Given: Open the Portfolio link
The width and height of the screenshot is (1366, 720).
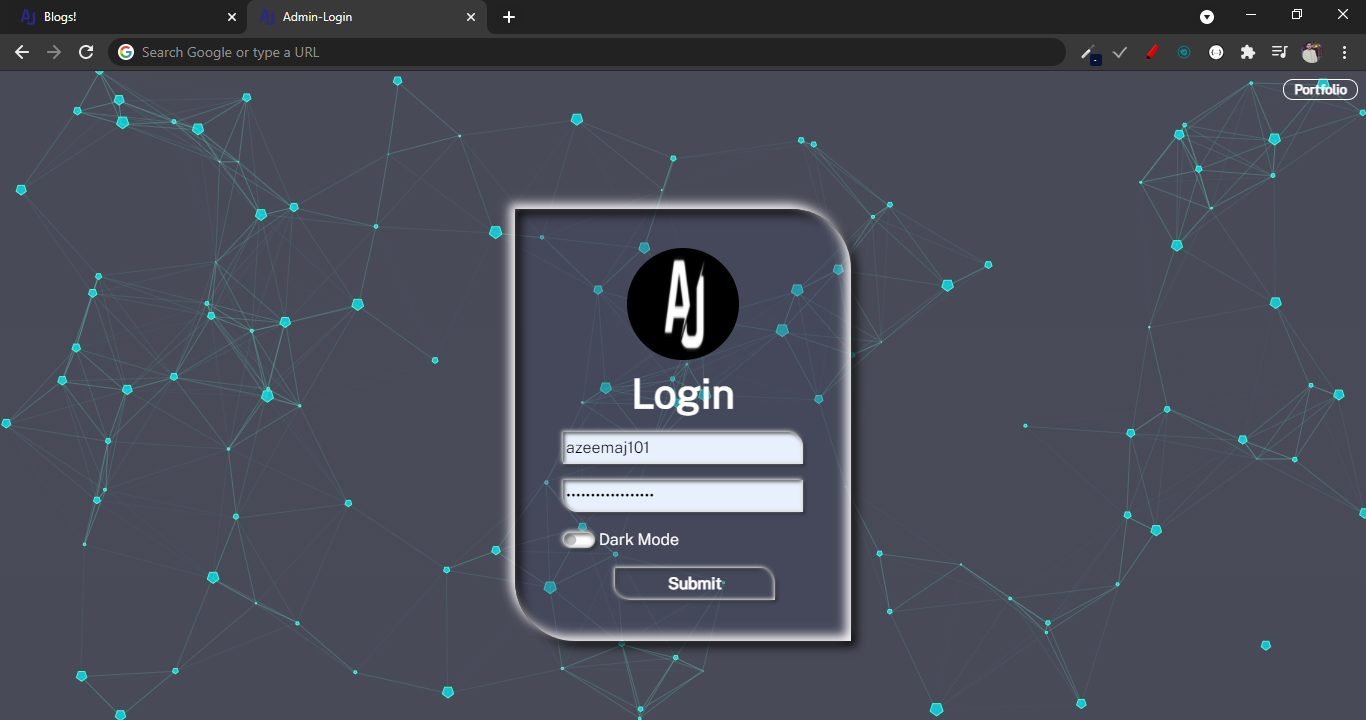Looking at the screenshot, I should [x=1321, y=90].
